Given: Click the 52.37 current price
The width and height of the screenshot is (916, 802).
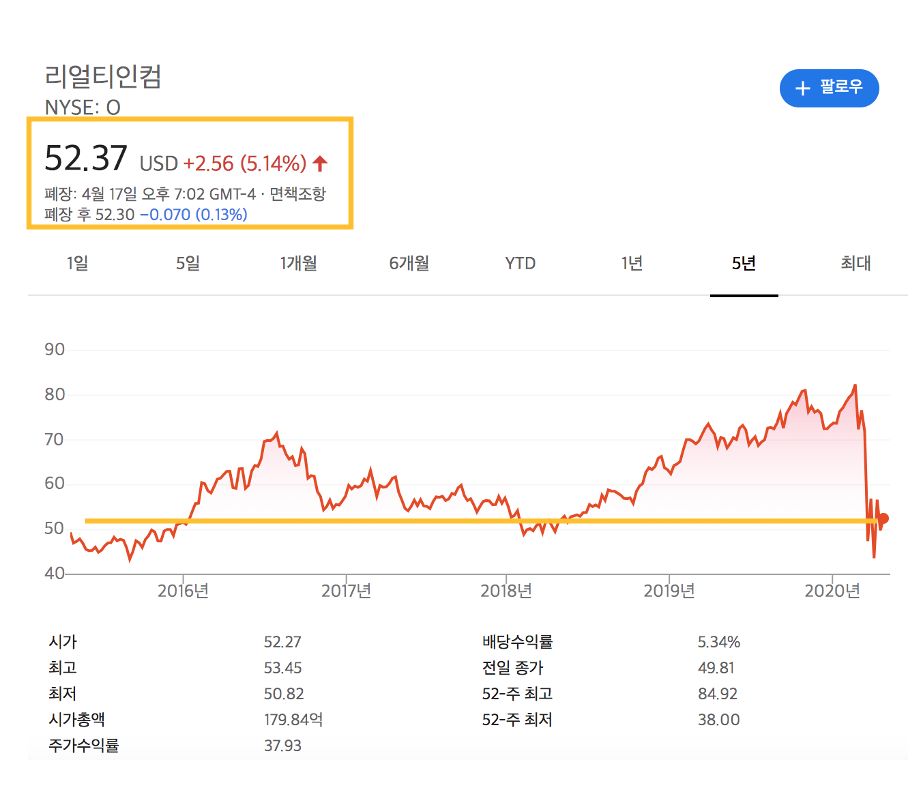Looking at the screenshot, I should tap(86, 158).
